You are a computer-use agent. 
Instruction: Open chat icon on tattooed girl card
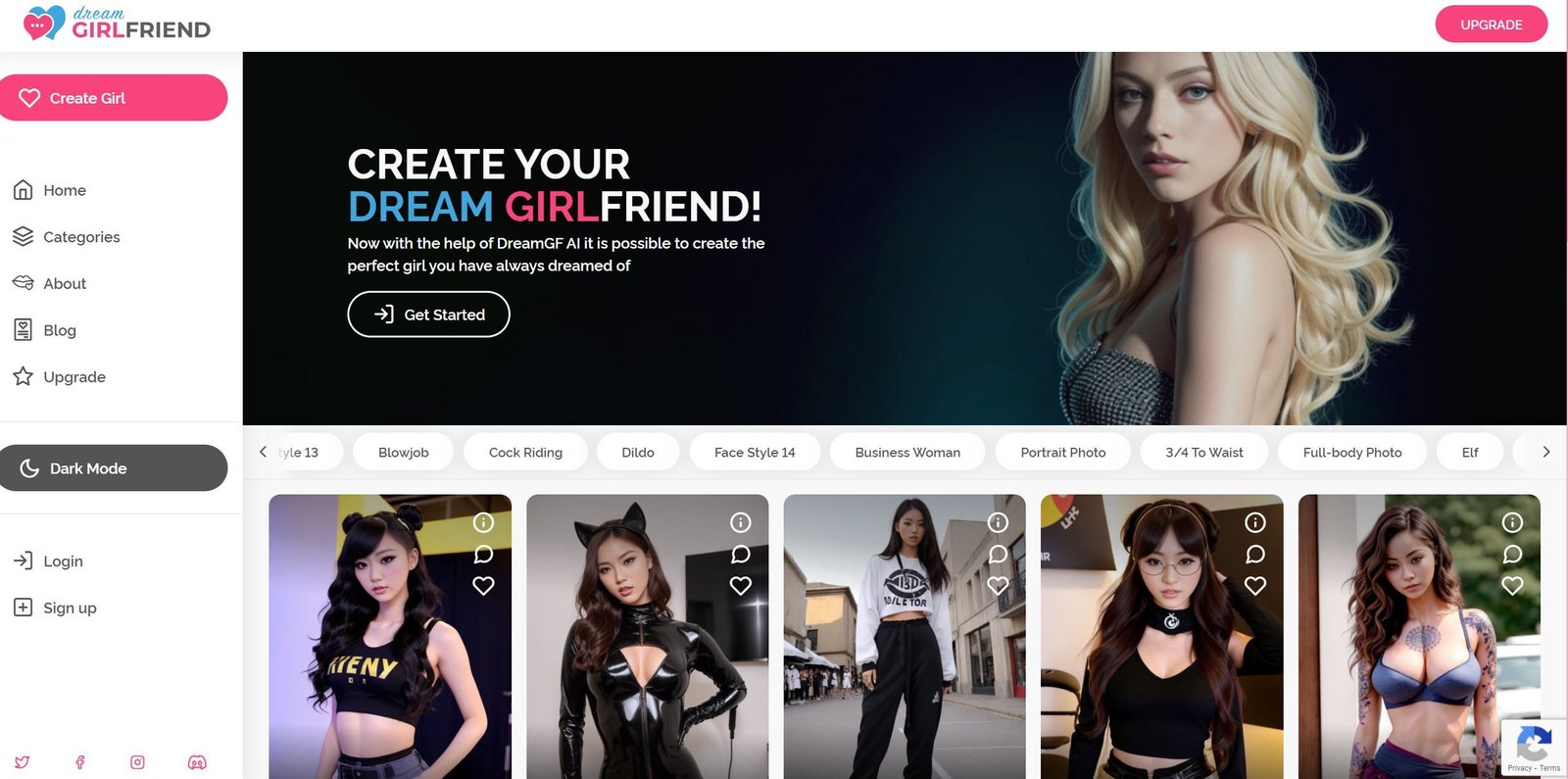1513,555
